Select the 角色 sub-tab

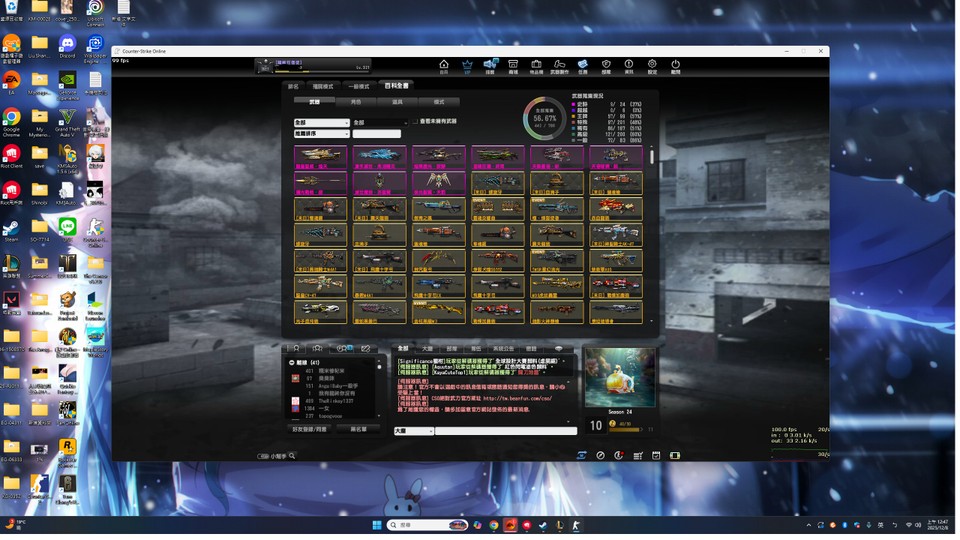[x=356, y=102]
